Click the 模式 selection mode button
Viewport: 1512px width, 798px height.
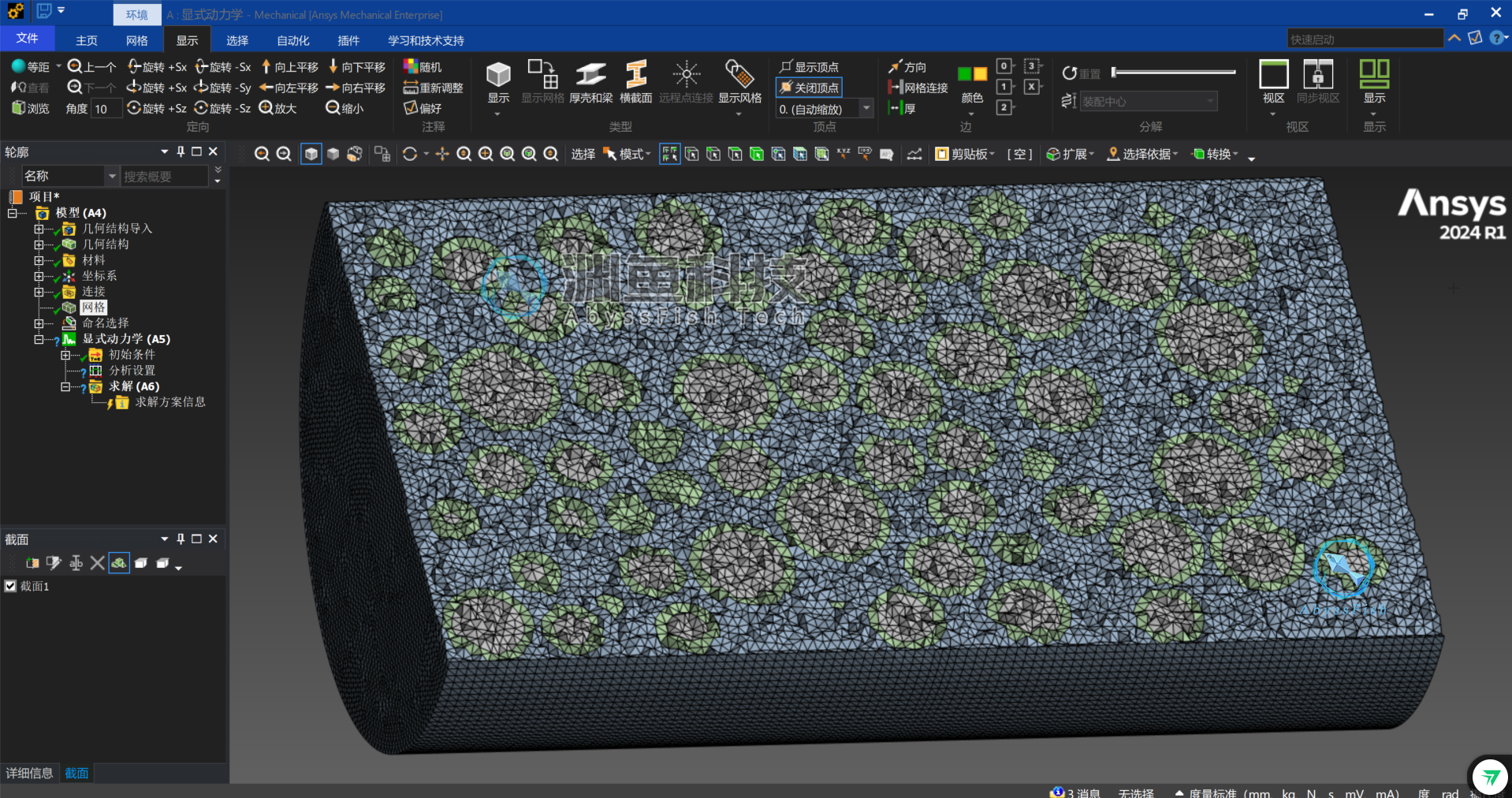[627, 155]
